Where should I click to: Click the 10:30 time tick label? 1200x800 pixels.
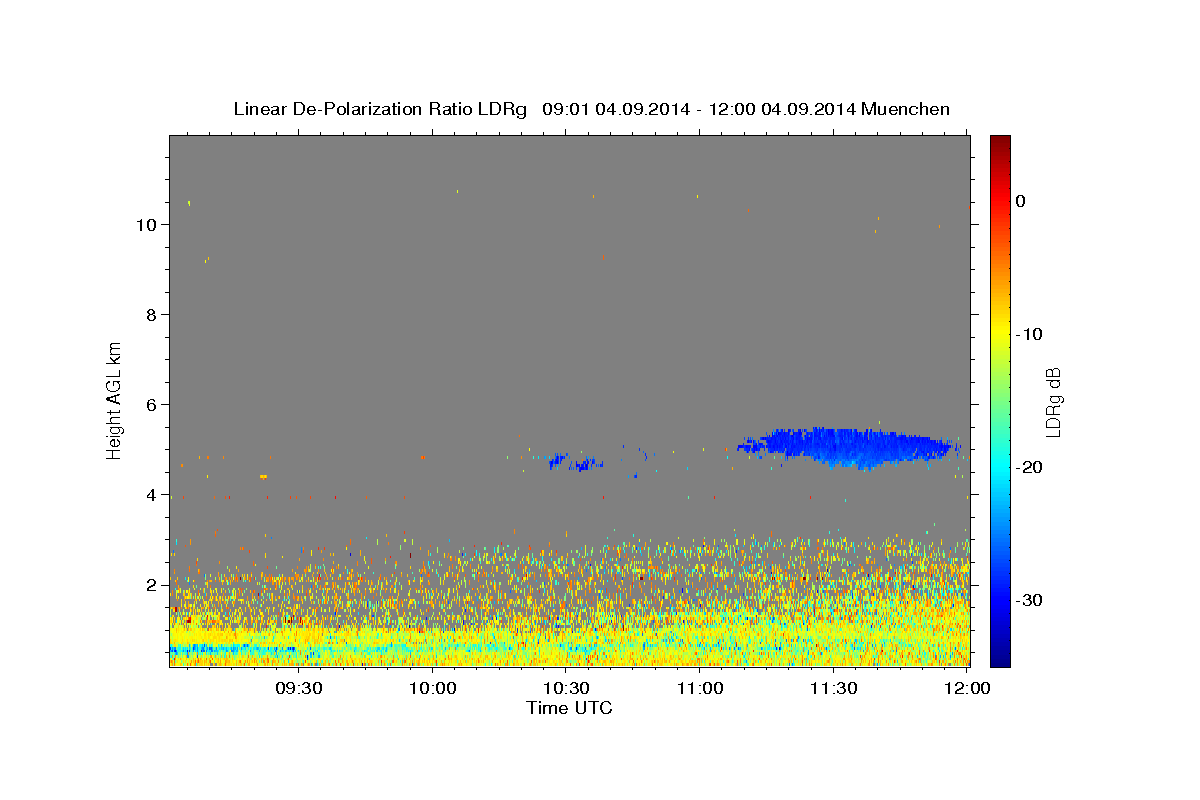click(x=566, y=688)
